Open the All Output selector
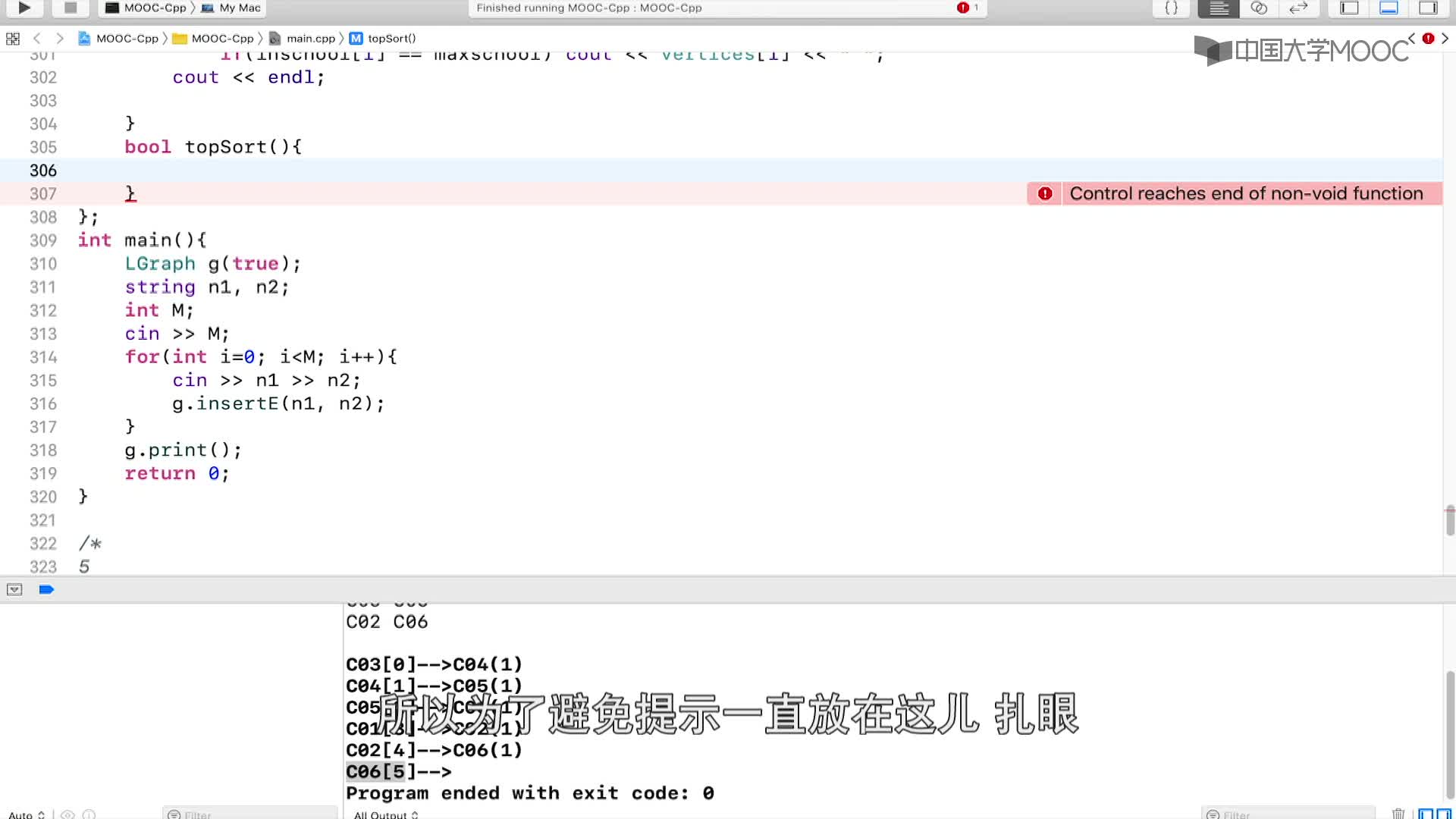1456x819 pixels. coord(386,814)
